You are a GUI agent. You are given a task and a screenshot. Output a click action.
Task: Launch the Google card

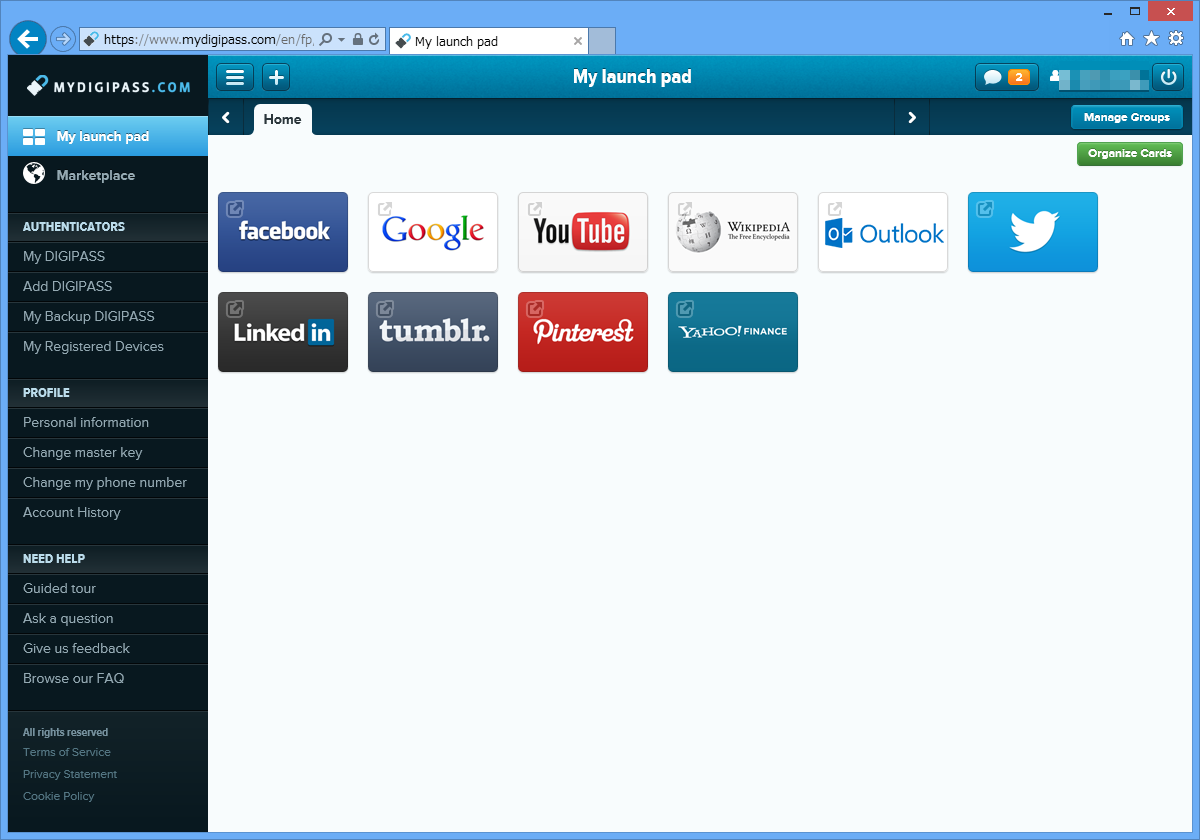pos(433,232)
